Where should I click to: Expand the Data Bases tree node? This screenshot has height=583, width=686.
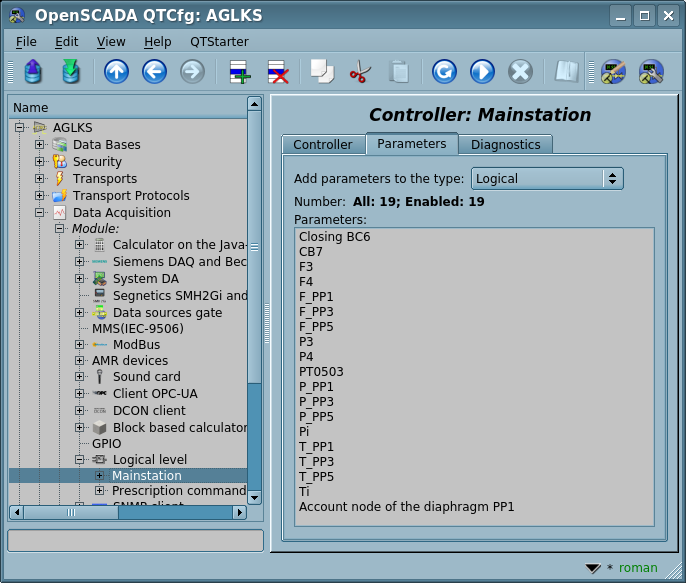[40, 145]
